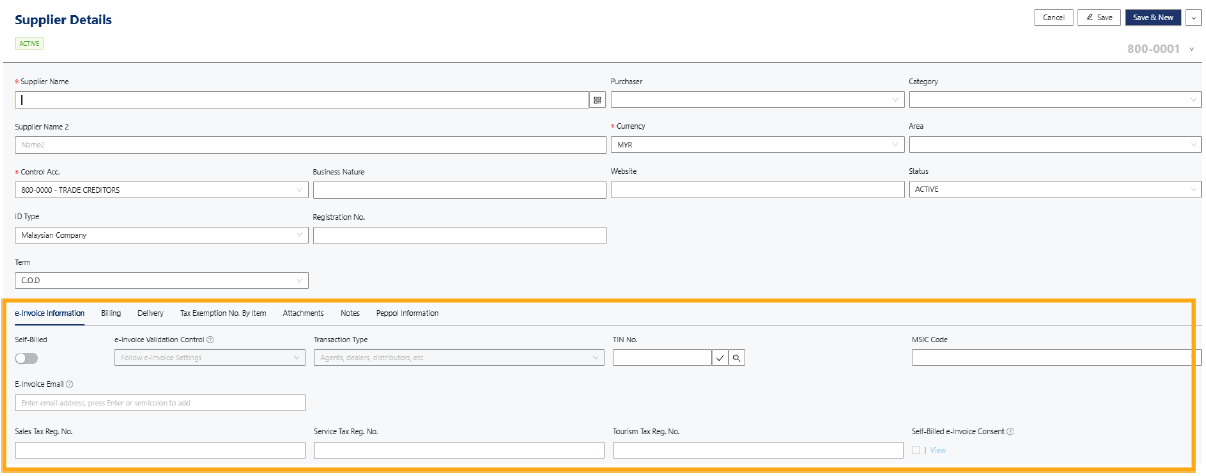The width and height of the screenshot is (1206, 476).
Task: Expand the Control Acc. dropdown
Action: tap(162, 190)
